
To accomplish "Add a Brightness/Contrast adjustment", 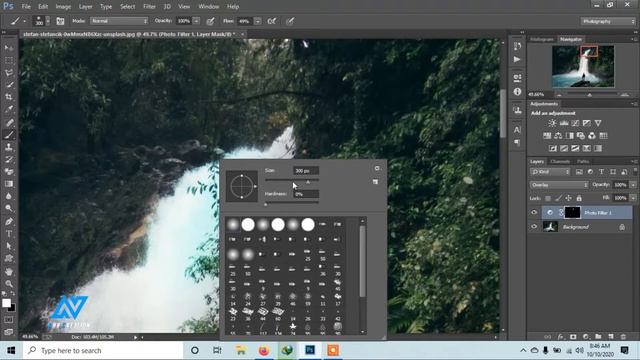I will [x=552, y=123].
